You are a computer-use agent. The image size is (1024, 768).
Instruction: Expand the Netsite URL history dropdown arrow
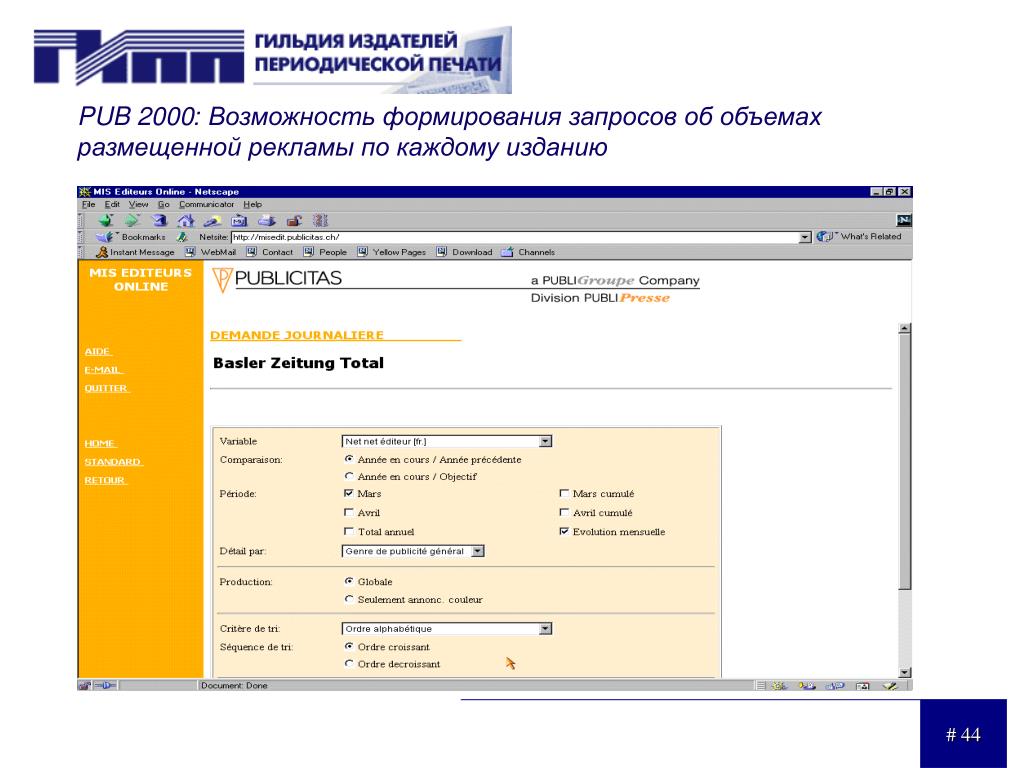(805, 237)
